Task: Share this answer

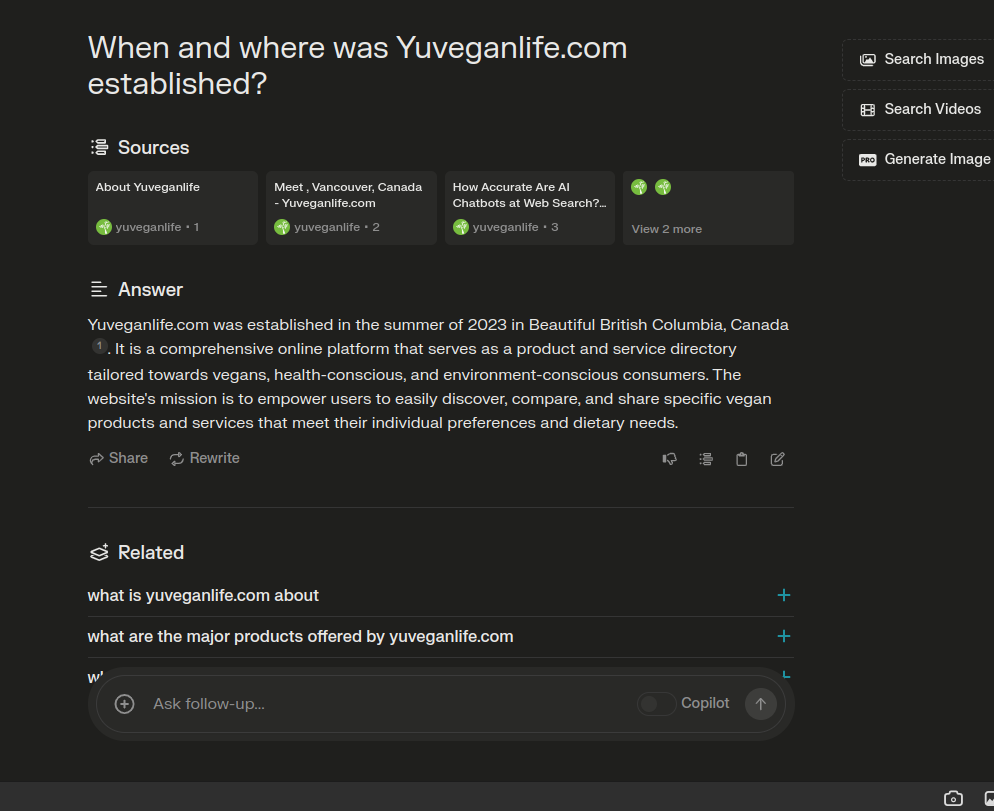Action: [119, 458]
